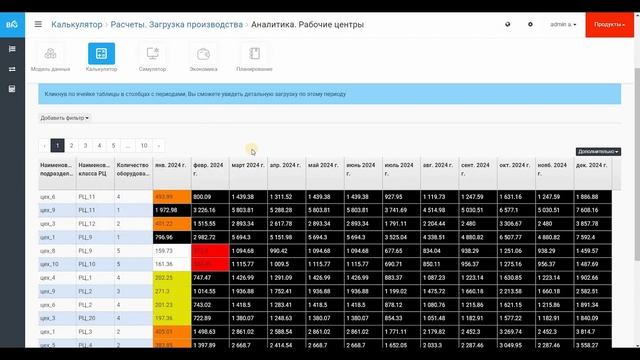Open the hamburger menu
640x360 pixels.
point(38,24)
